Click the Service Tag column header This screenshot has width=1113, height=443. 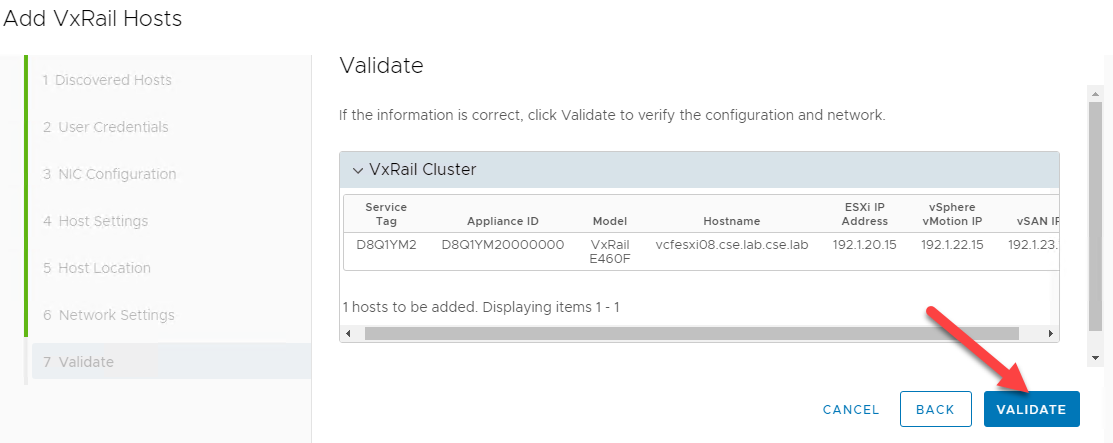(385, 214)
